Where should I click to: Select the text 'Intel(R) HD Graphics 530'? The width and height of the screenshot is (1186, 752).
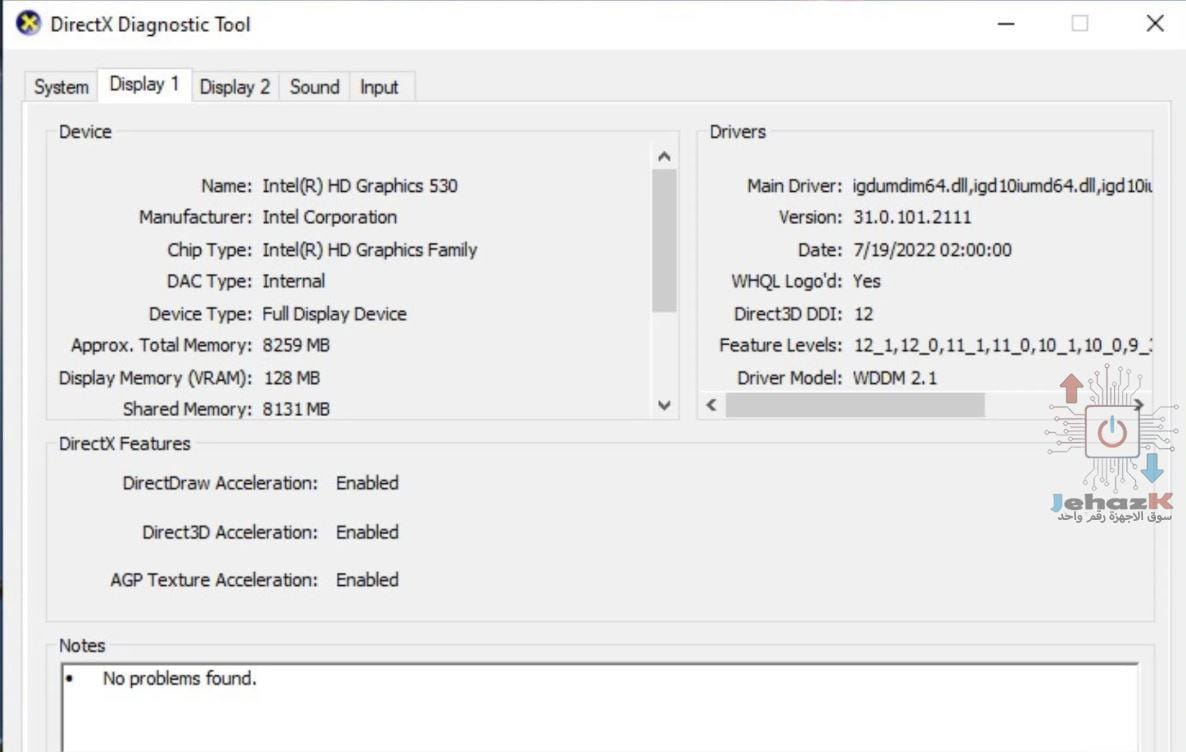(x=360, y=186)
